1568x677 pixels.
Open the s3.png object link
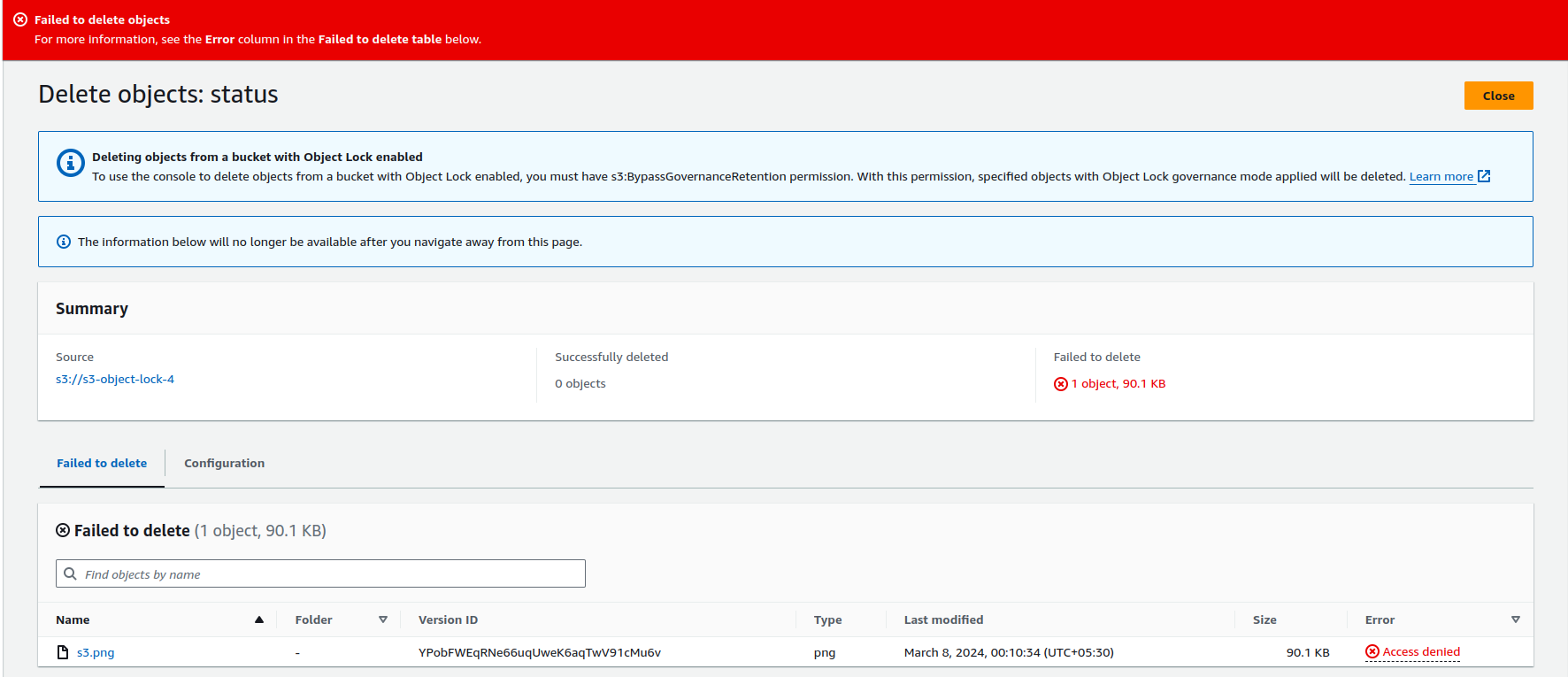click(x=96, y=652)
